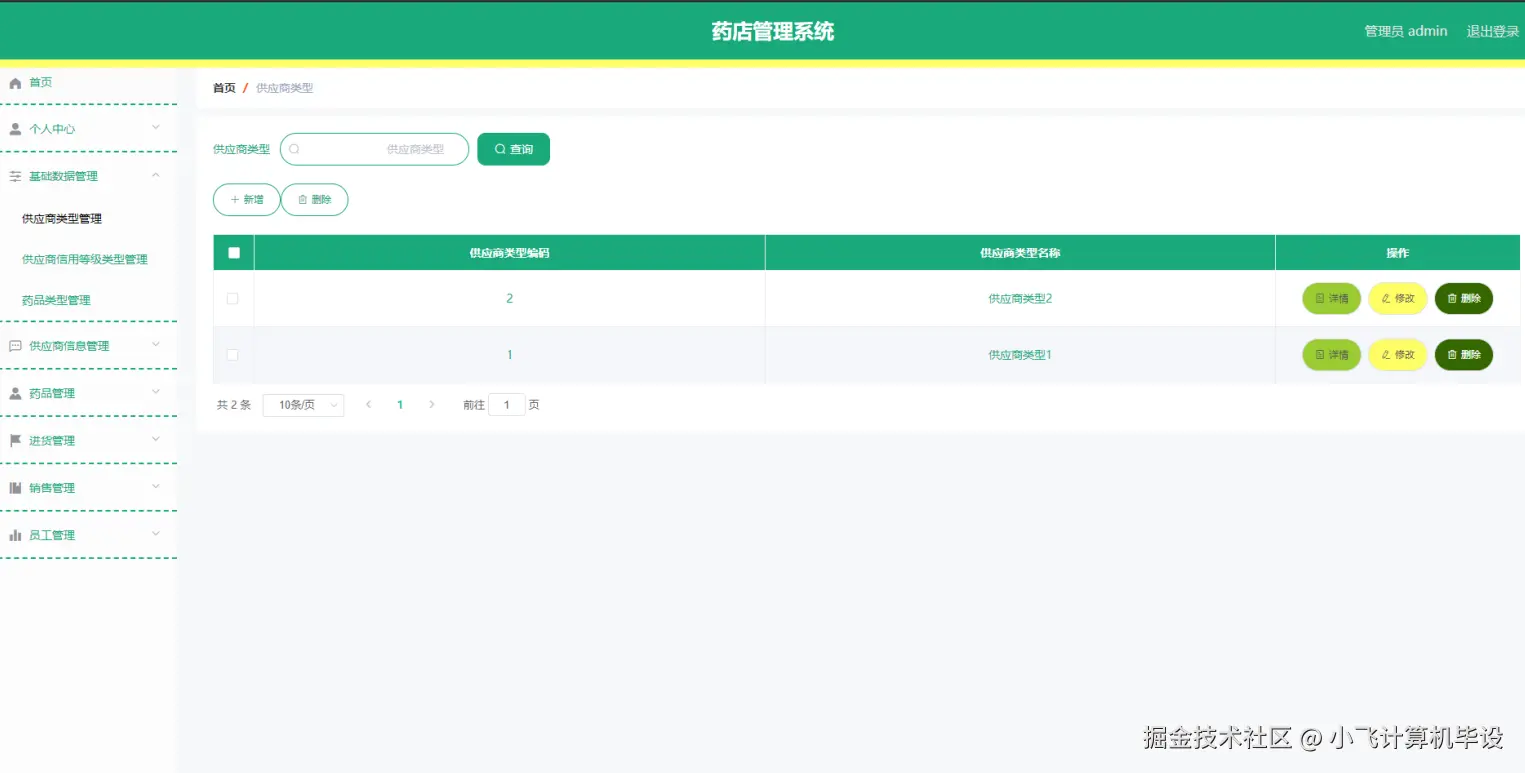Image resolution: width=1525 pixels, height=773 pixels.
Task: Check the checkbox for row 供应商类型2
Action: (x=233, y=299)
